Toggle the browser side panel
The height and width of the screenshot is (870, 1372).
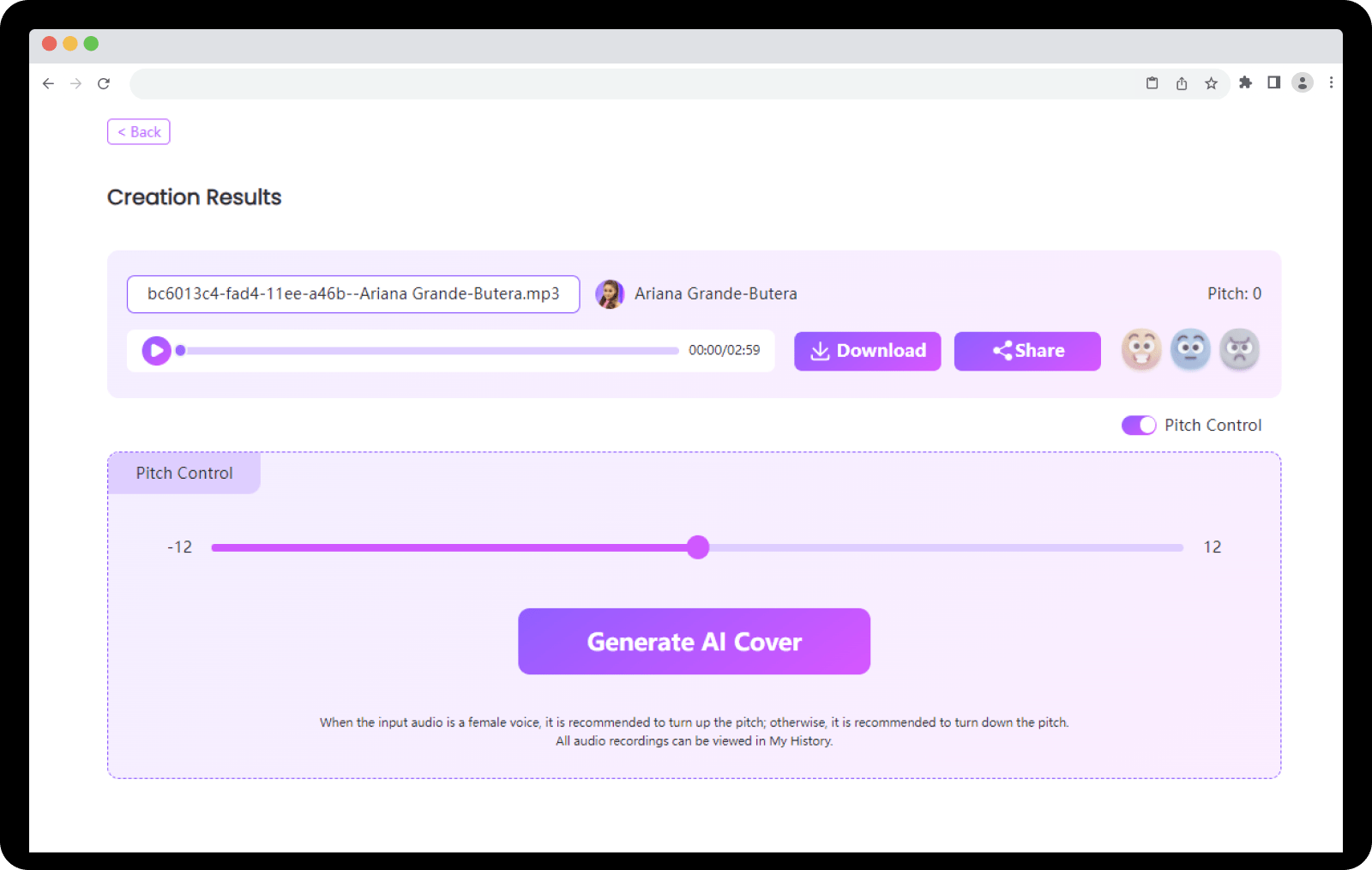(1274, 82)
